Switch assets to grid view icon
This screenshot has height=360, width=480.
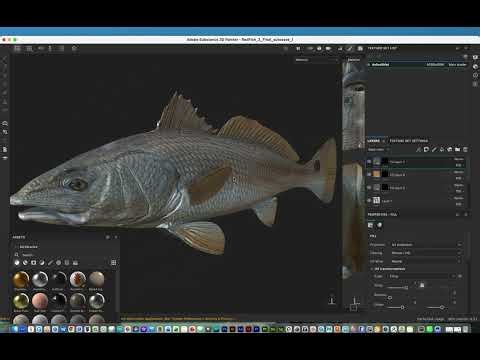(x=114, y=263)
